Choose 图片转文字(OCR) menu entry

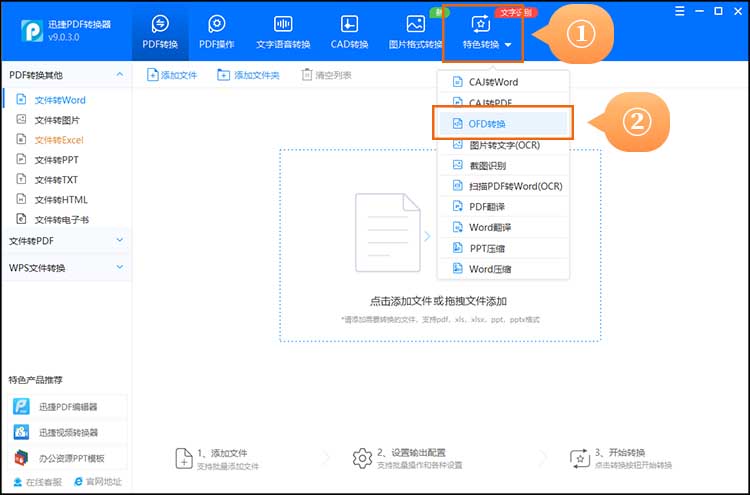click(x=503, y=145)
